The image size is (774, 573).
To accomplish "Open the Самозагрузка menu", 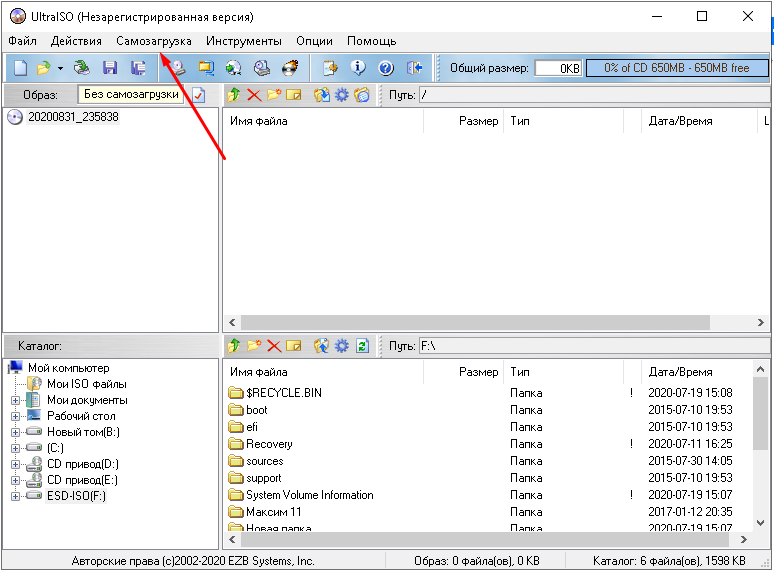I will coord(154,41).
